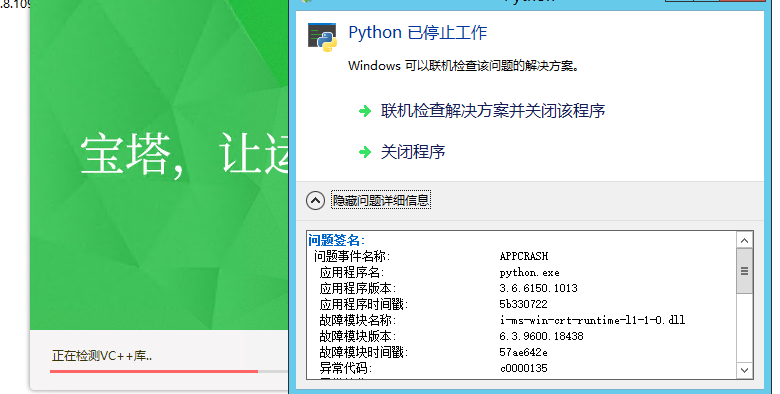This screenshot has height=394, width=780.
Task: Click the 正在检测VC++库.. status text
Action: pyautogui.click(x=102, y=356)
